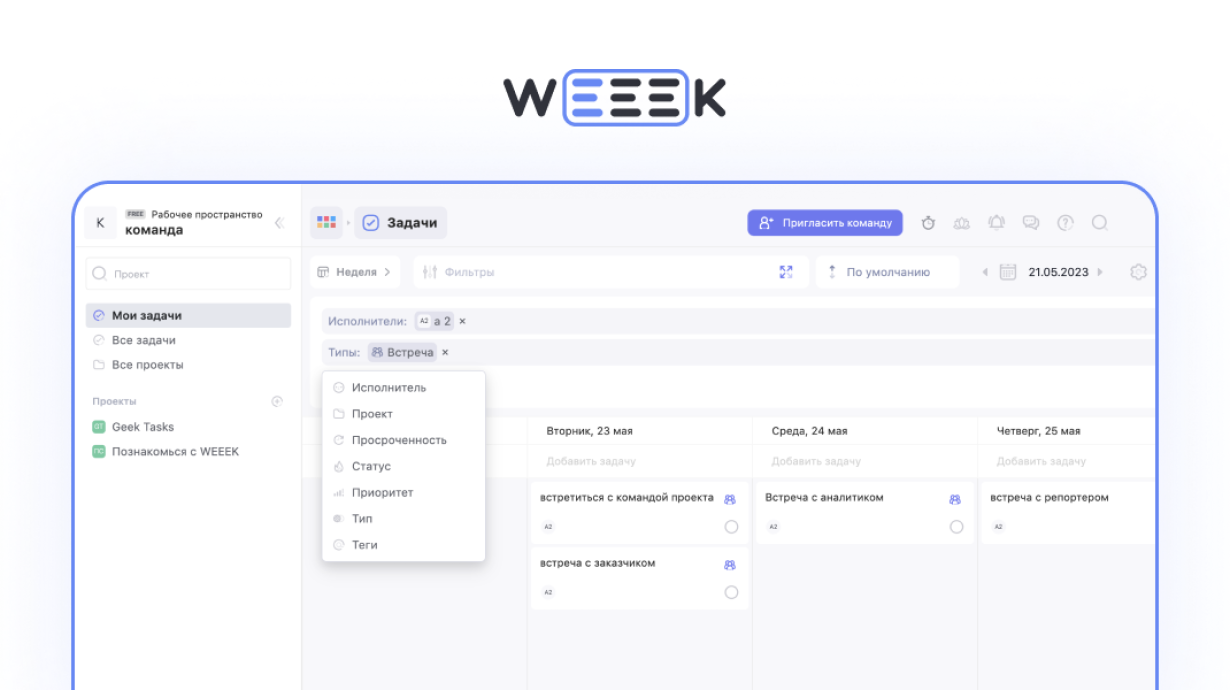1230x690 pixels.
Task: Click the timer stopwatch icon
Action: click(x=928, y=223)
